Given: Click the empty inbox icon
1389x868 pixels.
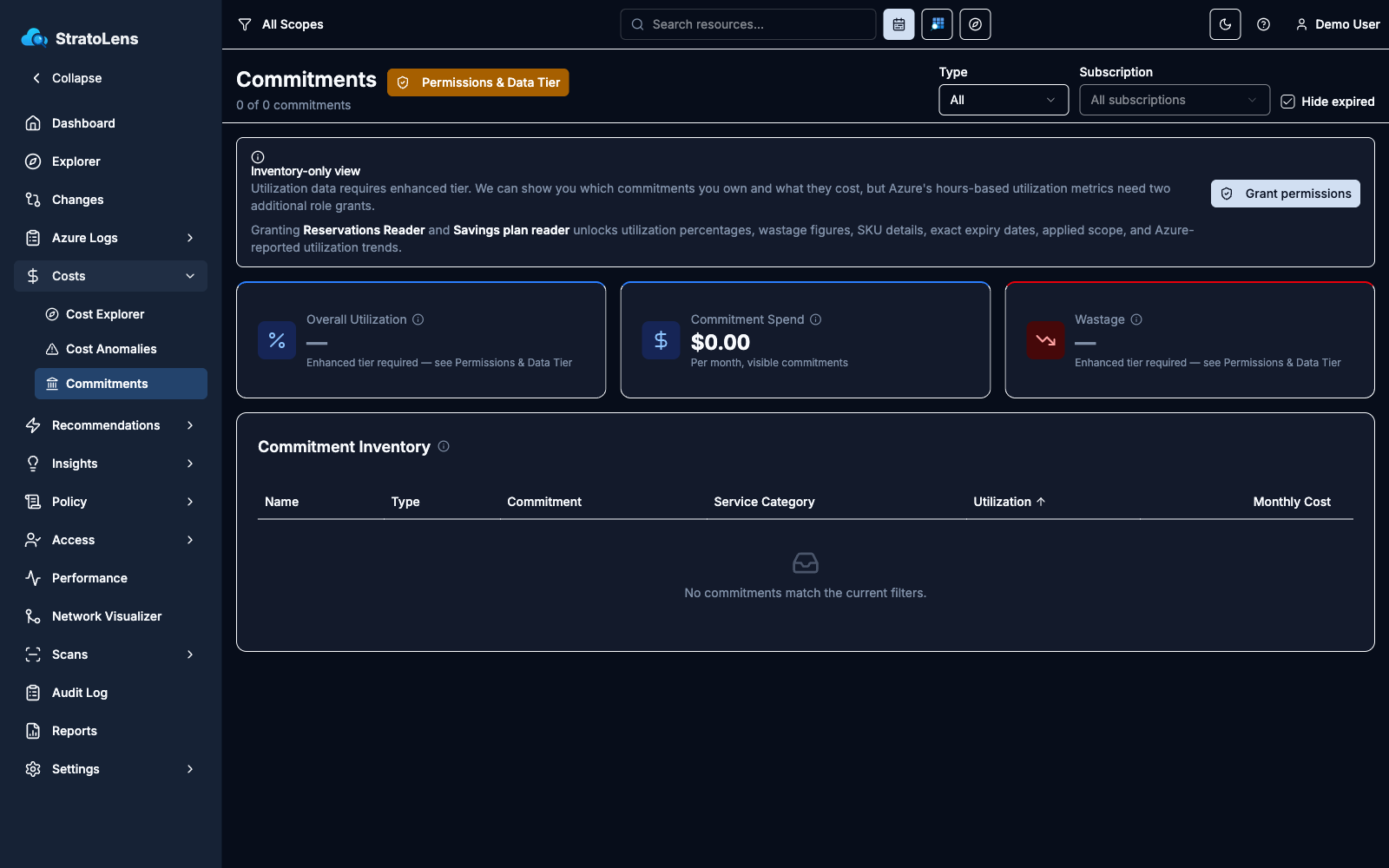Looking at the screenshot, I should (806, 563).
